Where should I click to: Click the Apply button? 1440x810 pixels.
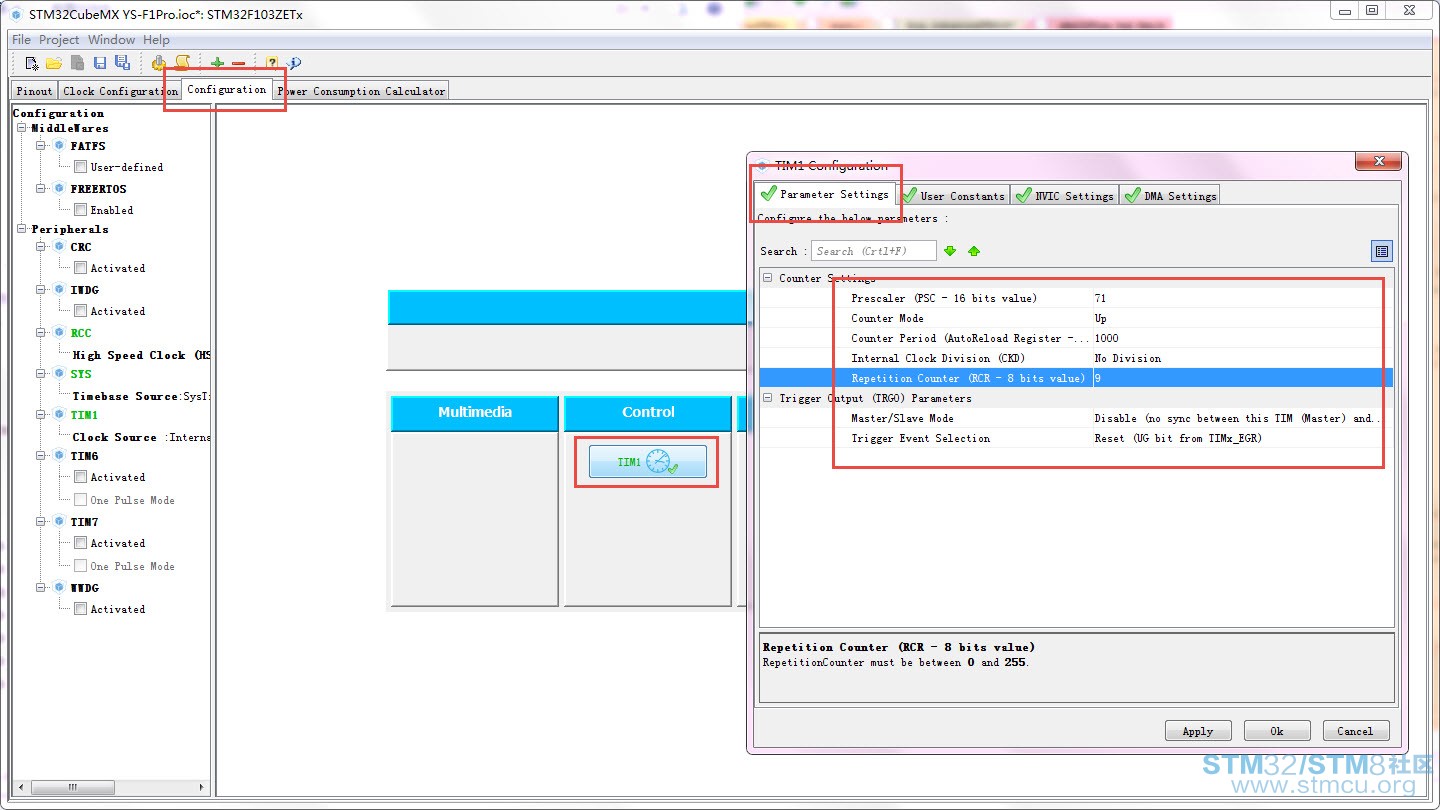pyautogui.click(x=1198, y=731)
